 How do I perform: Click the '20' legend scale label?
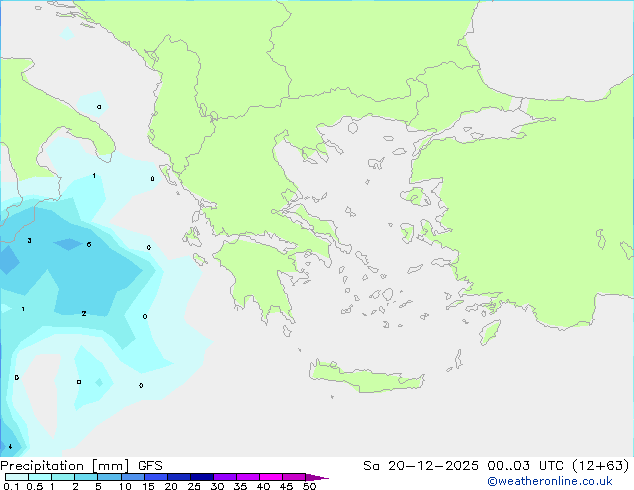click(171, 486)
